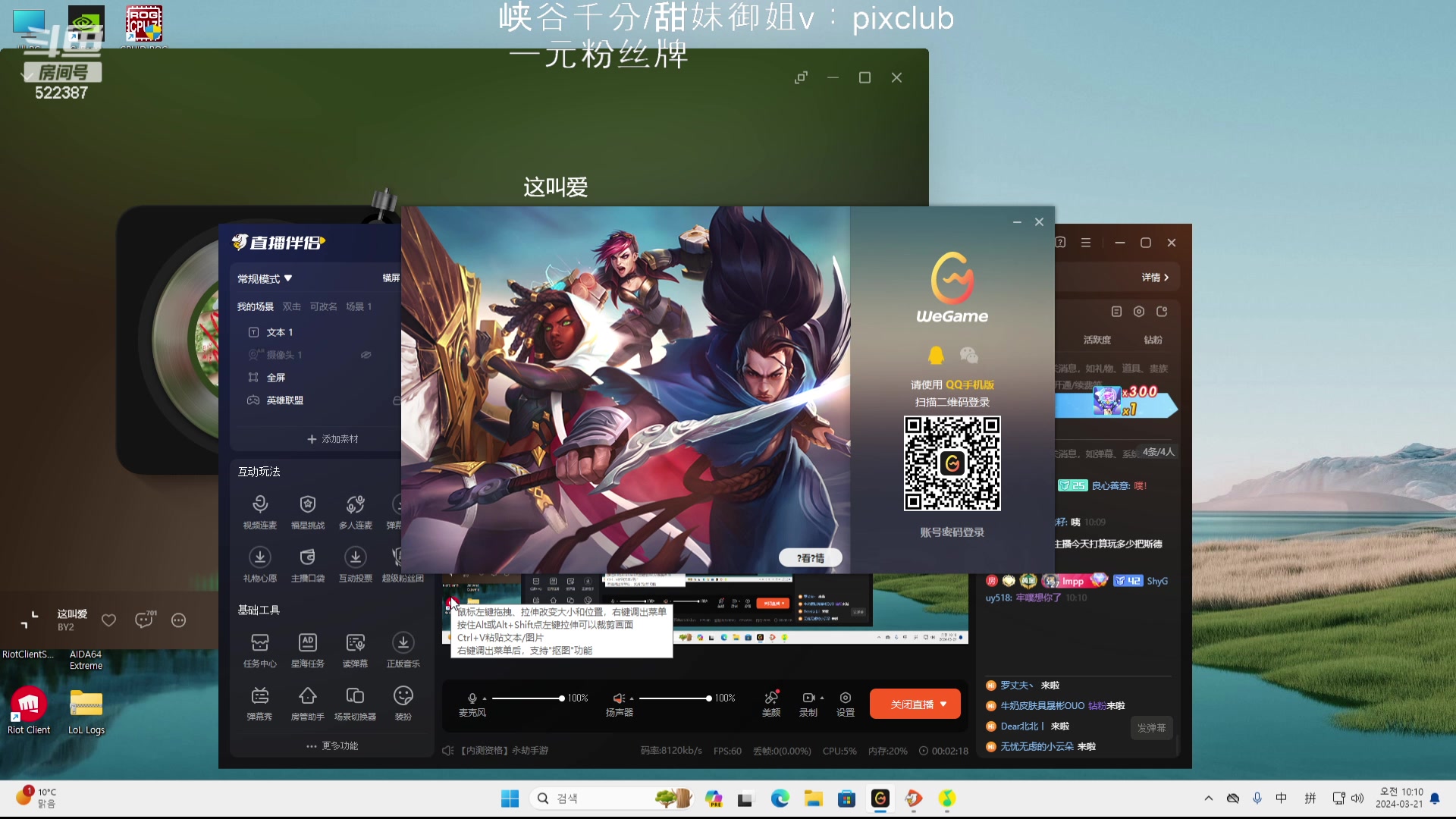
Task: Show the hidden 摄像头 1 camera source
Action: click(x=366, y=355)
